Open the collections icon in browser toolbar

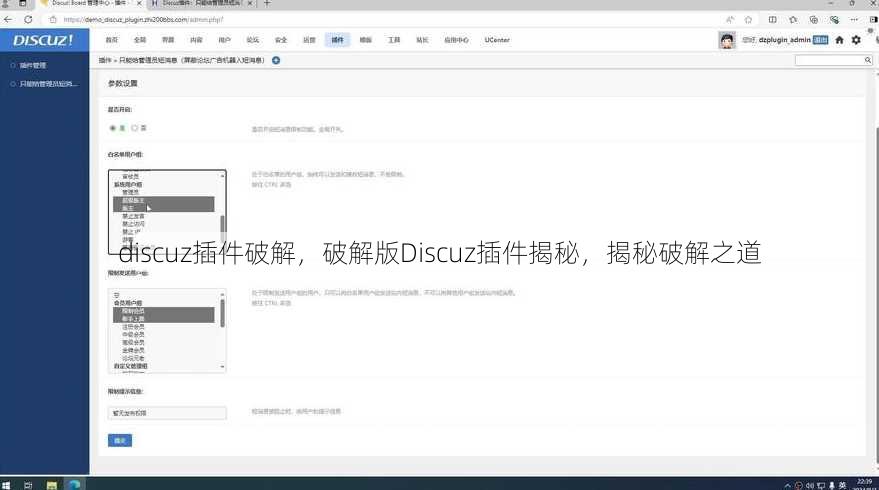813,20
